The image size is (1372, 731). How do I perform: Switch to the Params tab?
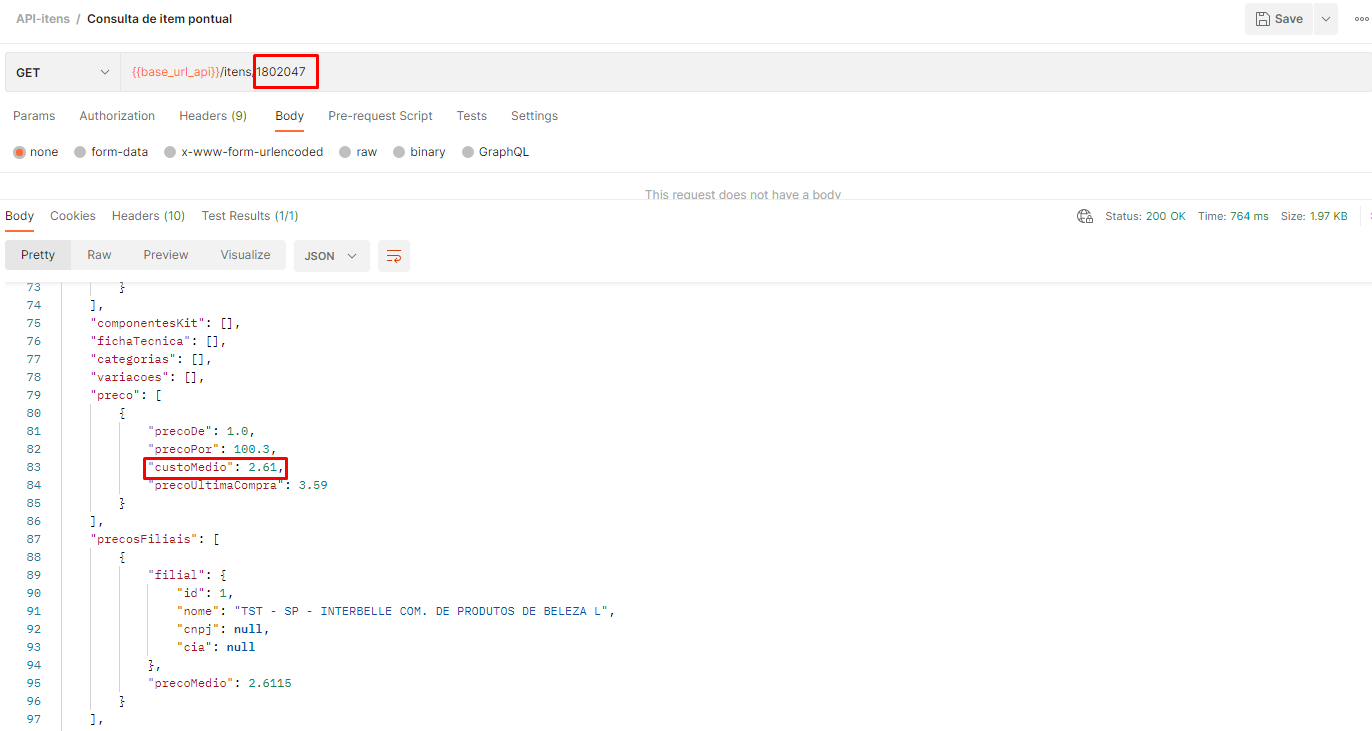point(34,116)
